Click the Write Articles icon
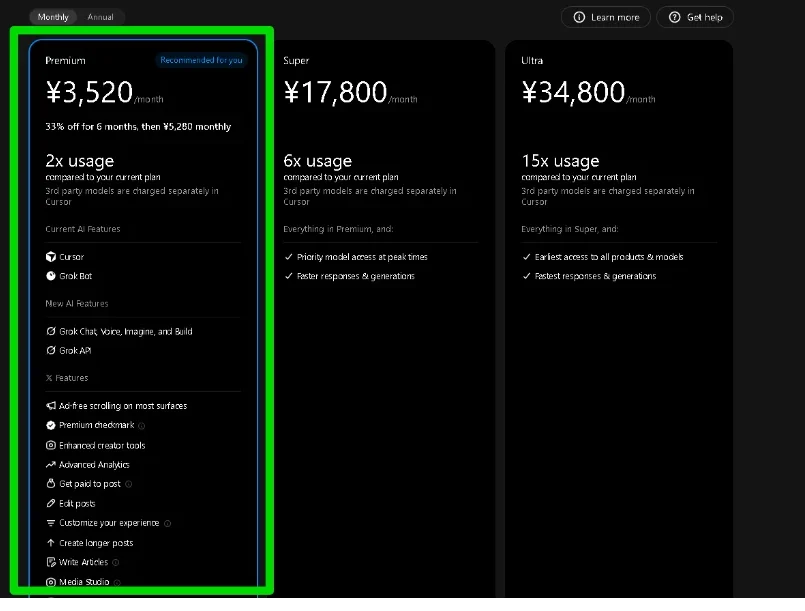The image size is (805, 611). pyautogui.click(x=51, y=562)
